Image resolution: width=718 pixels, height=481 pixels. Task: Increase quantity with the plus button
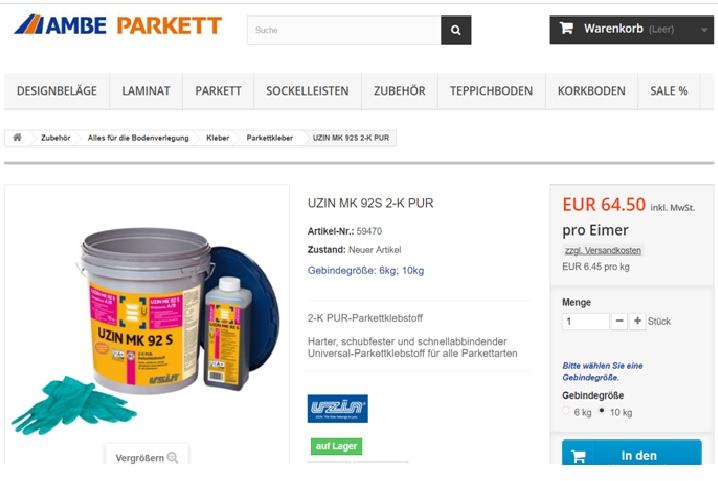pyautogui.click(x=637, y=321)
